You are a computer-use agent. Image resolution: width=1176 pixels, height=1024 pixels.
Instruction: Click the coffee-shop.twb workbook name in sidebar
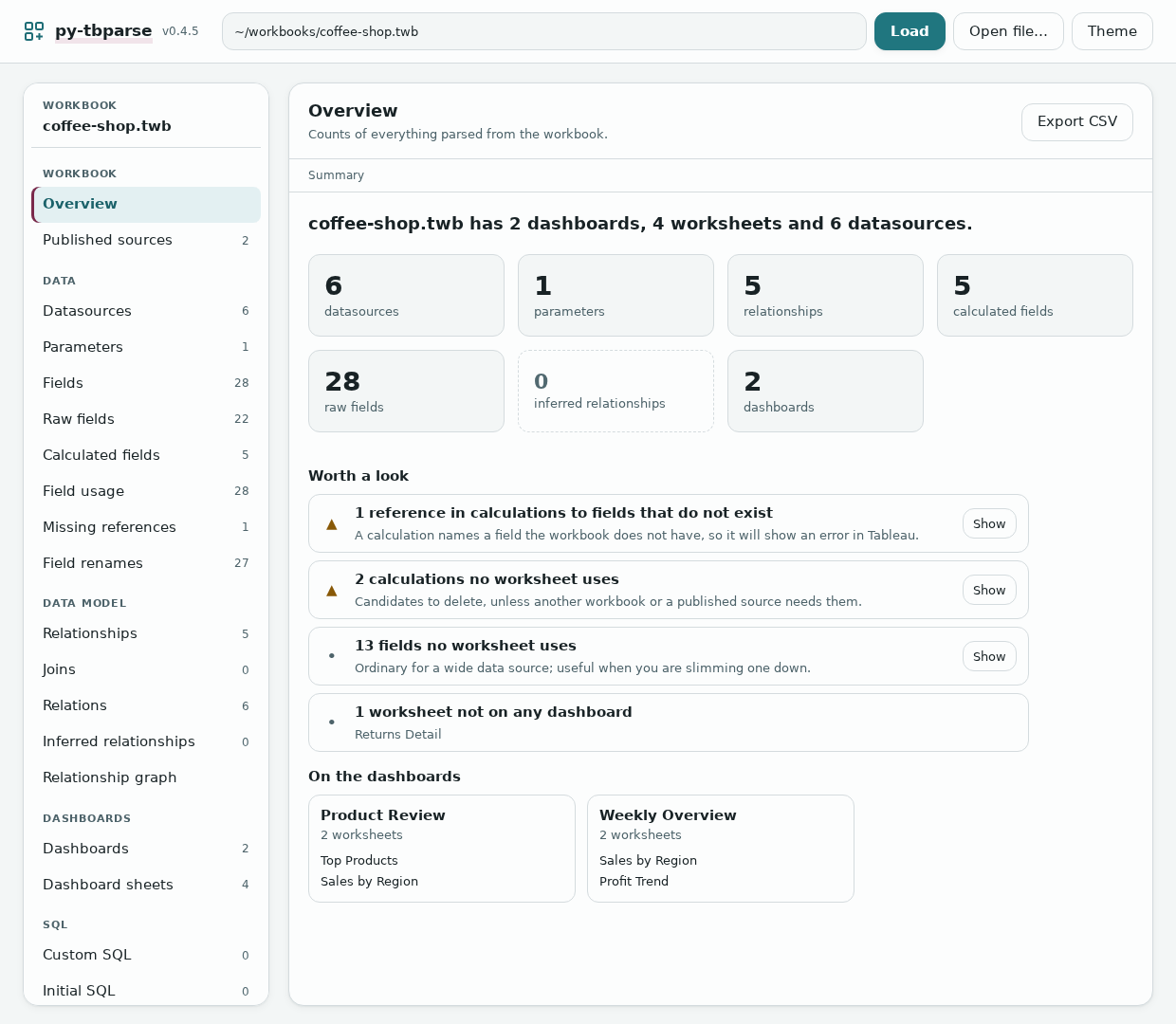point(107,126)
